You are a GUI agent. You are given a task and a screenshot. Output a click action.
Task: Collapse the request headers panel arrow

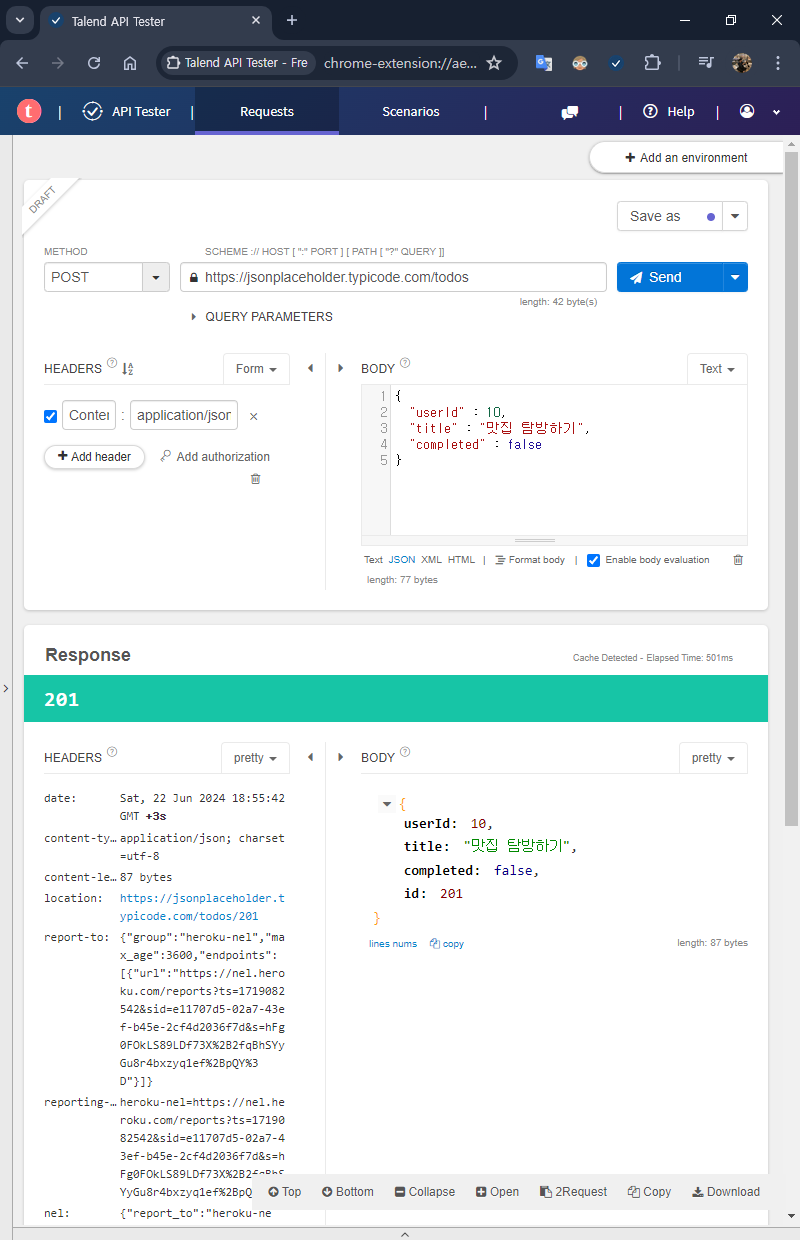tap(310, 368)
